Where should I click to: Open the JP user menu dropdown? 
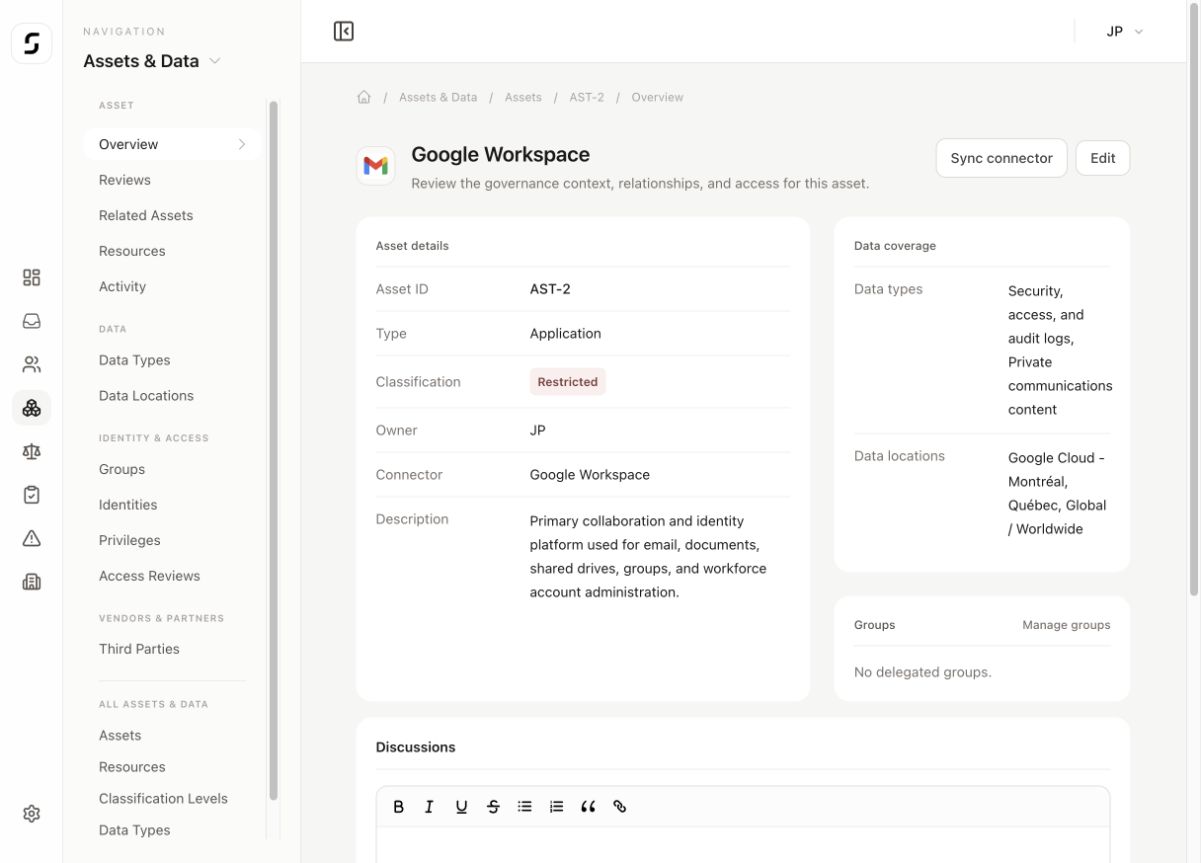[x=1124, y=31]
